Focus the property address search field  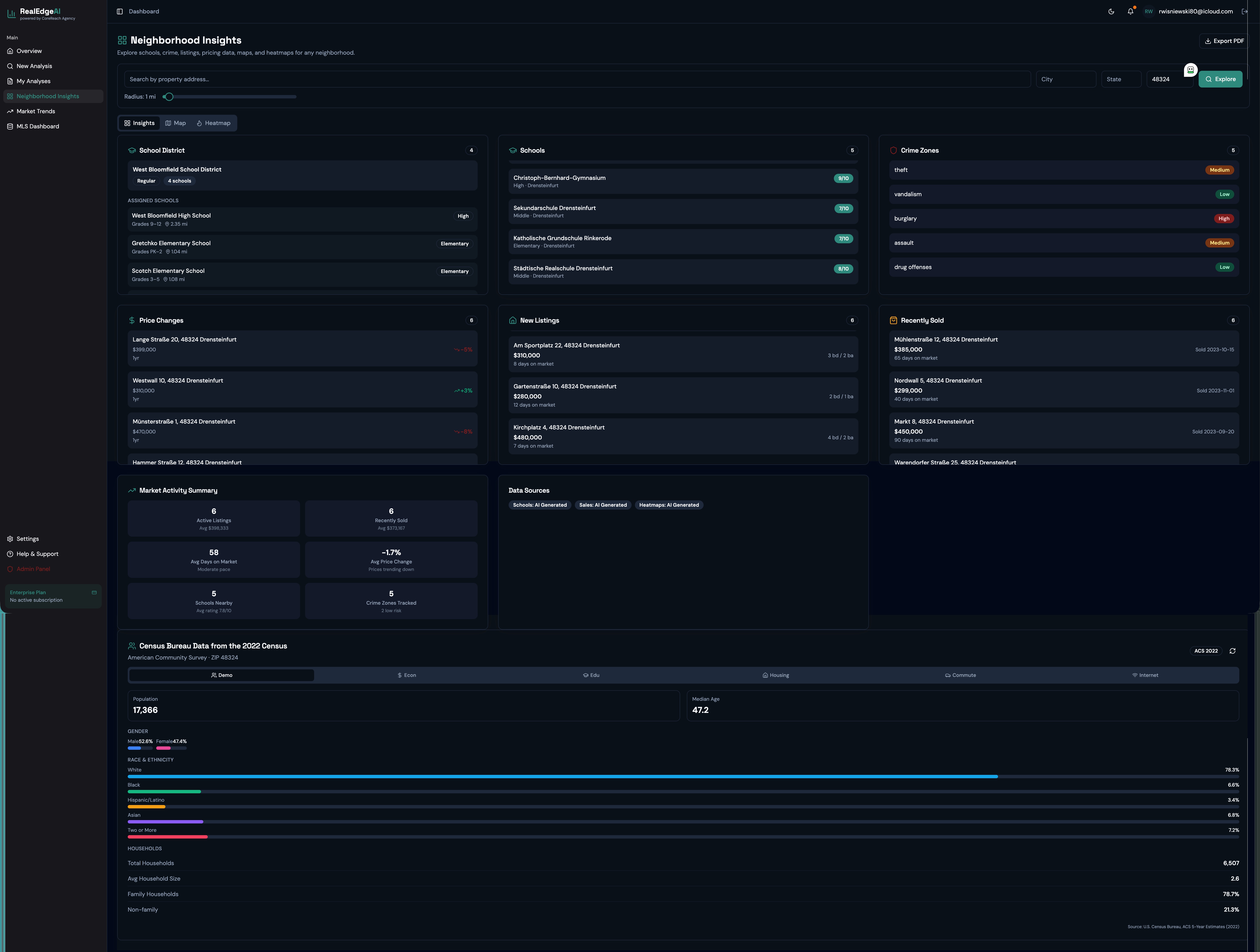tap(577, 79)
